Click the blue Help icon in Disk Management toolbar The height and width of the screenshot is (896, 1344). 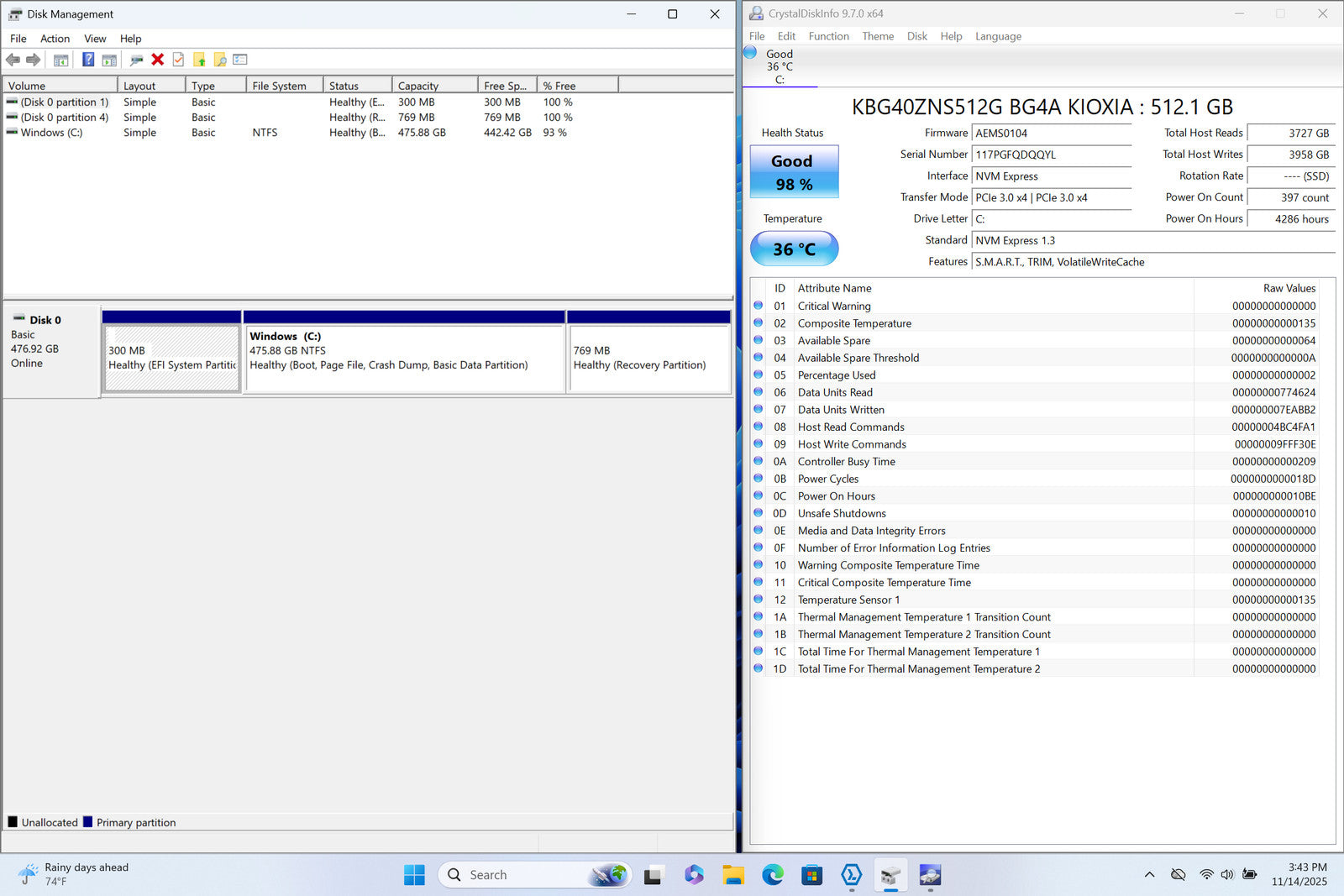pyautogui.click(x=87, y=60)
